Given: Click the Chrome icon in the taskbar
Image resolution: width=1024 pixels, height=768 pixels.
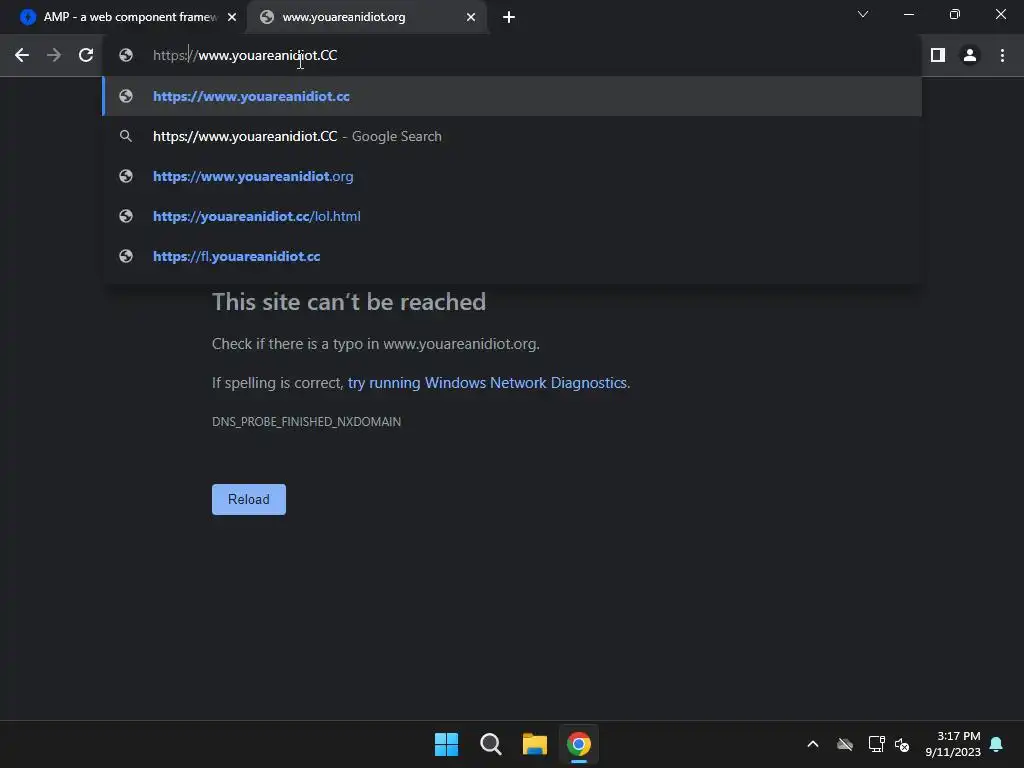Looking at the screenshot, I should (579, 744).
